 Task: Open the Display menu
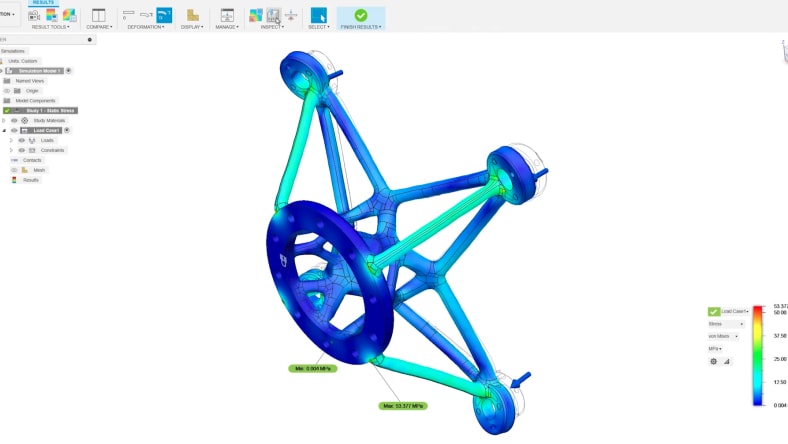click(192, 27)
